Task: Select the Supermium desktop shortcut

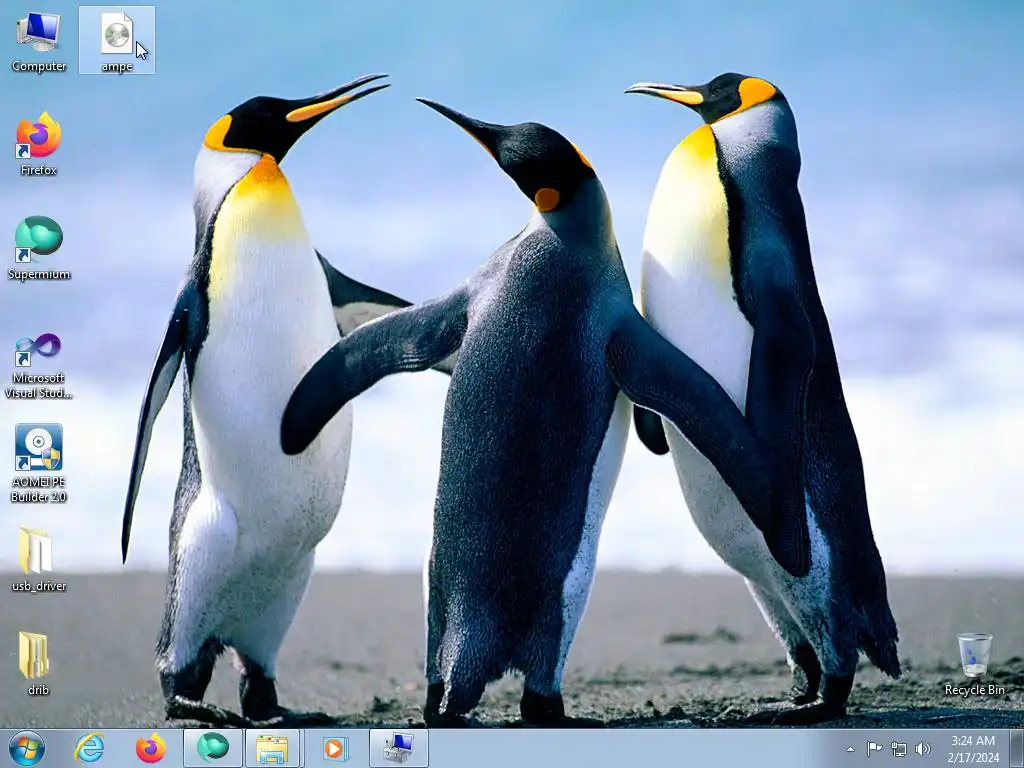Action: point(39,248)
